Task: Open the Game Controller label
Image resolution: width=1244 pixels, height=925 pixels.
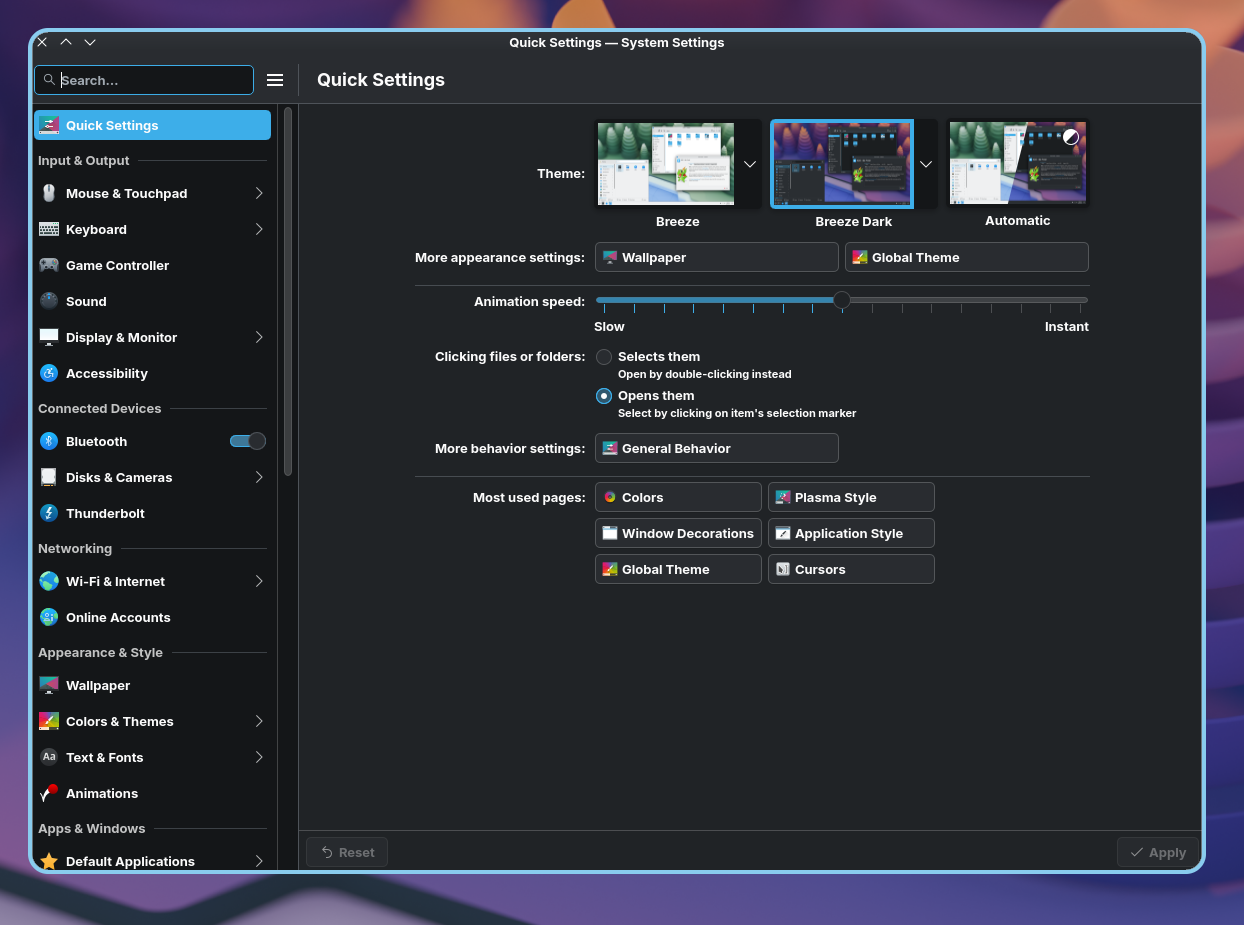Action: pos(117,265)
